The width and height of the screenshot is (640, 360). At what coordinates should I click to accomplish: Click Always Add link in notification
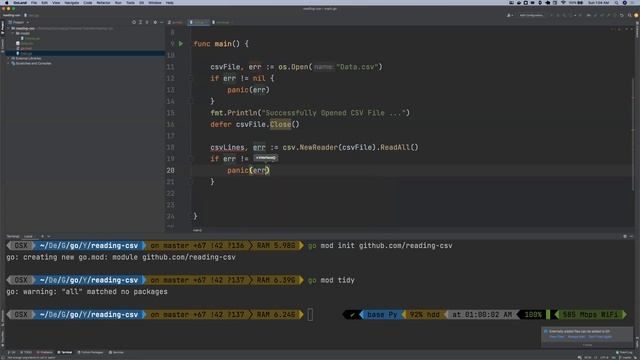(x=576, y=337)
